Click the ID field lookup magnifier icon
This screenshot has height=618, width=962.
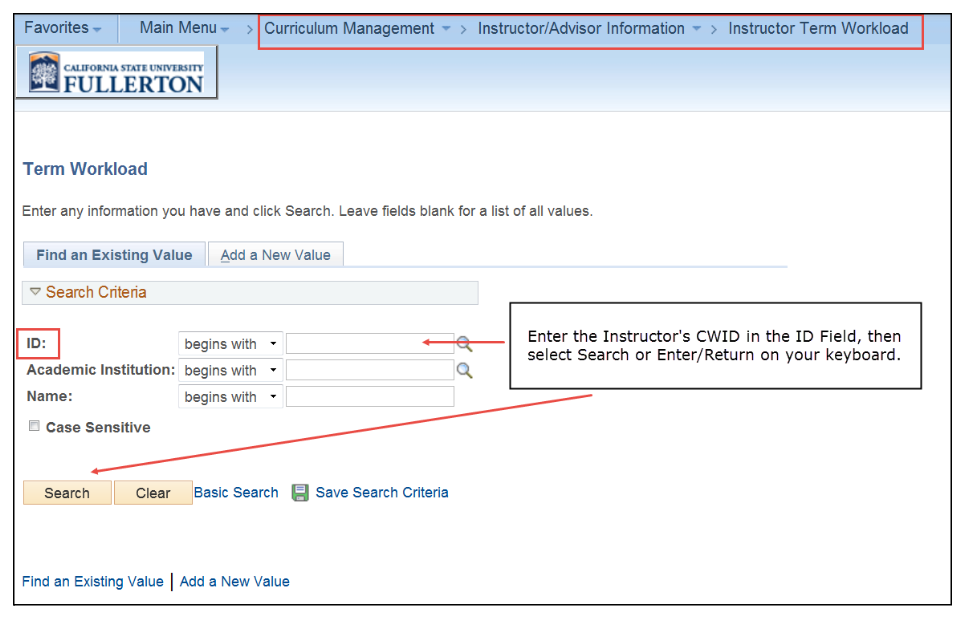click(x=464, y=344)
